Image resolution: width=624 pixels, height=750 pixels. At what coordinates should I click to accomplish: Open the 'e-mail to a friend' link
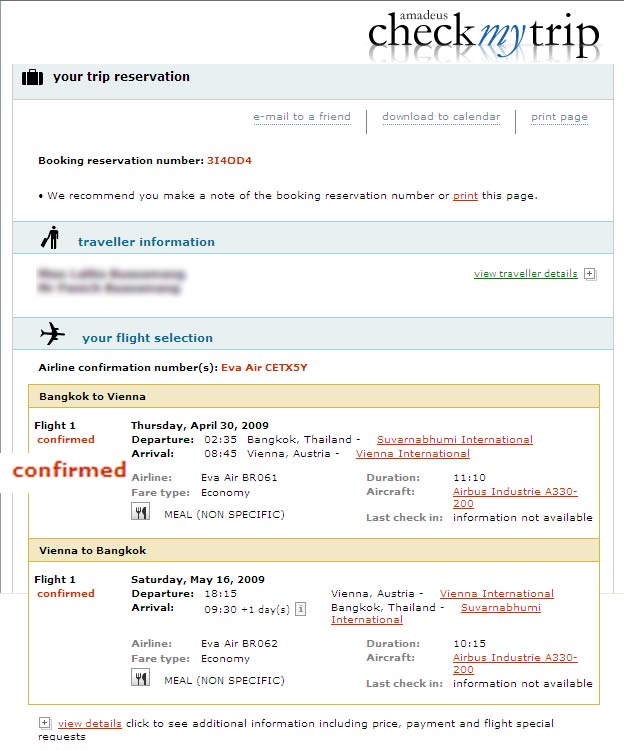302,117
